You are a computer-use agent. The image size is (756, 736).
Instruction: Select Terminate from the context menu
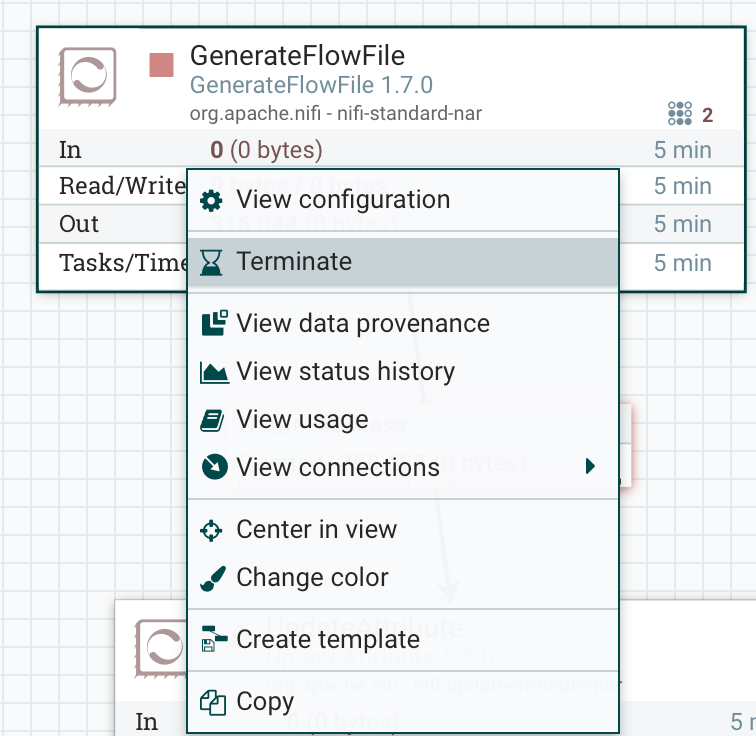pyautogui.click(x=294, y=262)
